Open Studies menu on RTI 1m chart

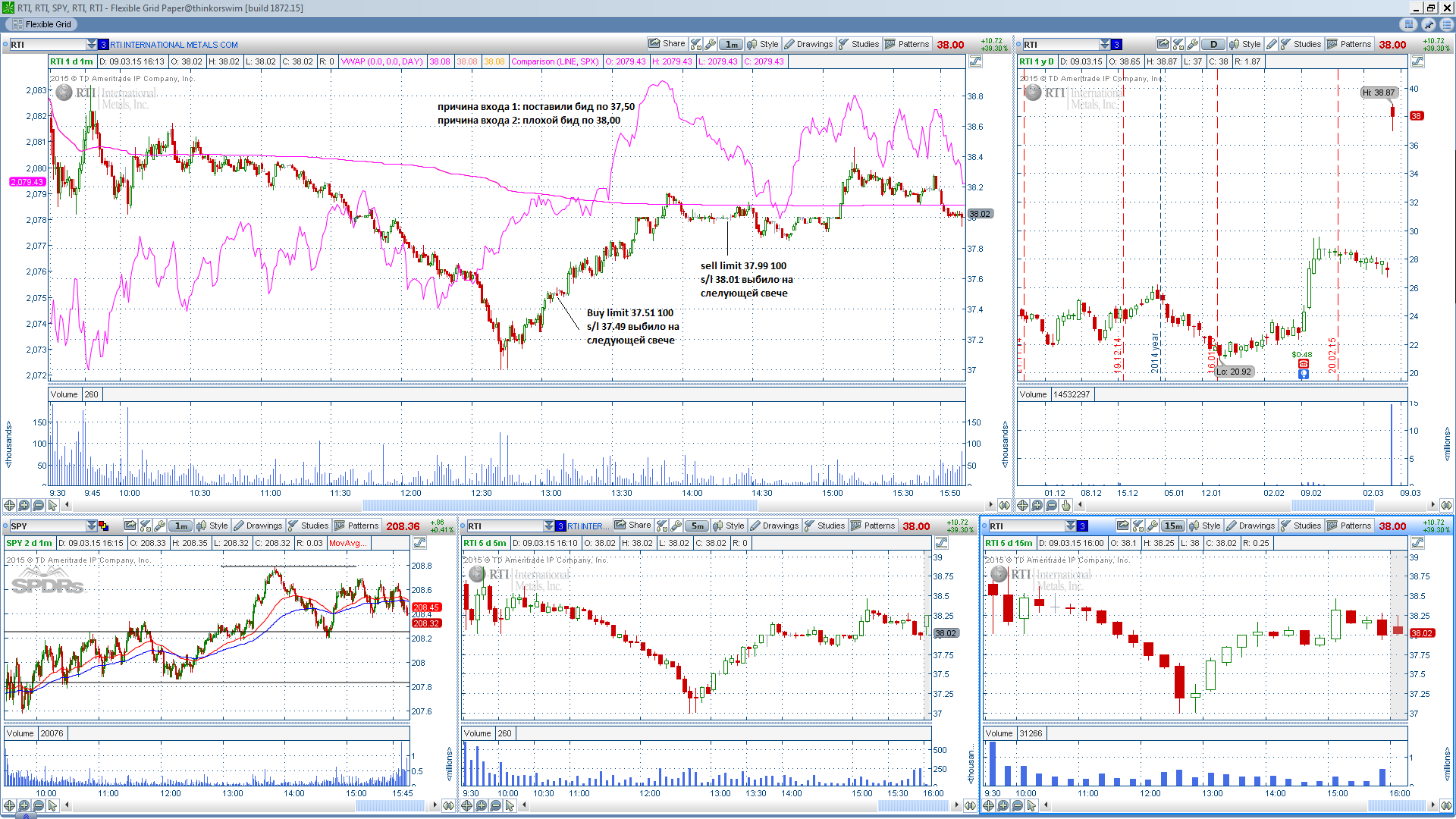pos(858,44)
